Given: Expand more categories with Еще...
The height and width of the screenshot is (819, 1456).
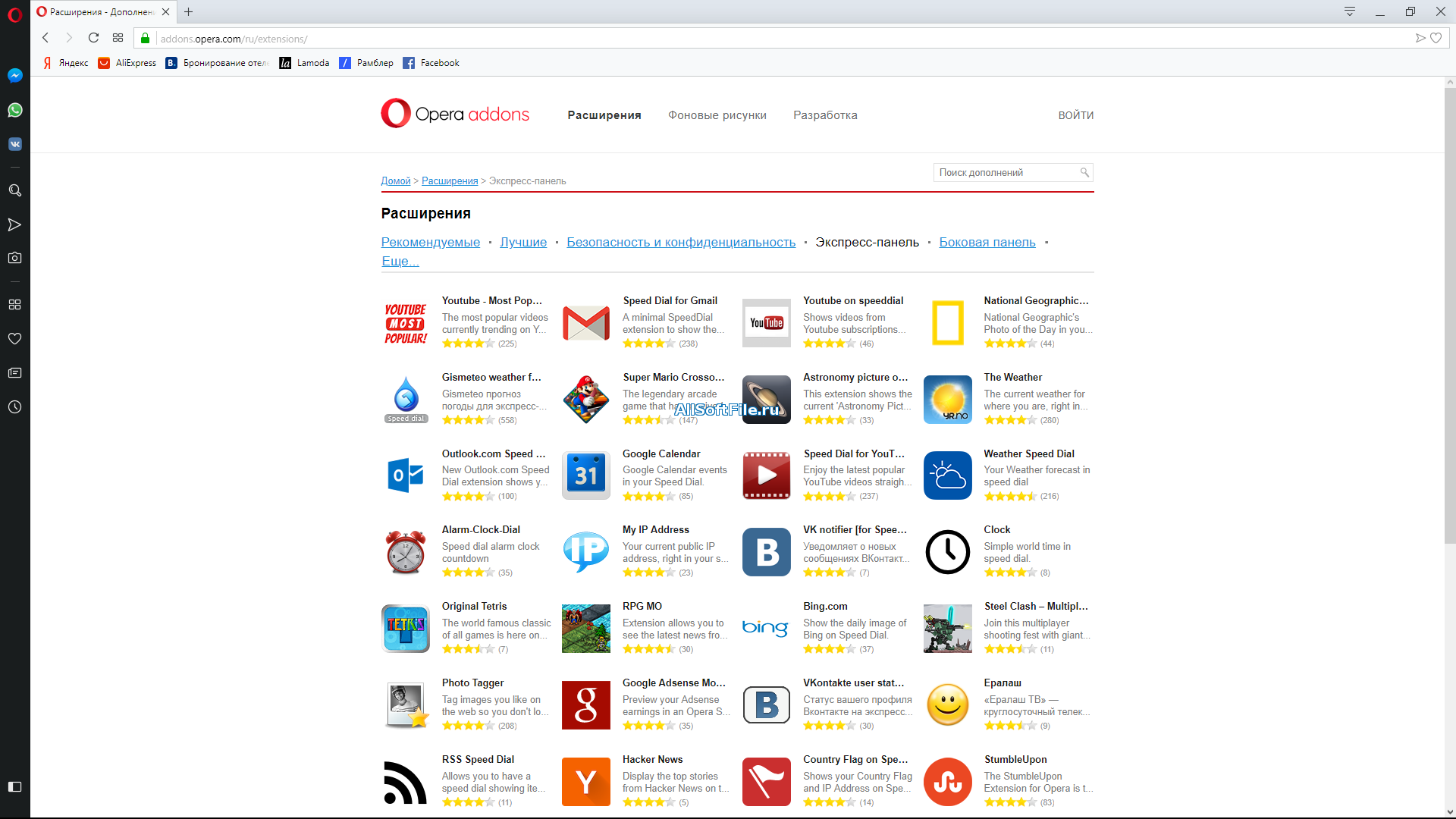Looking at the screenshot, I should (x=400, y=261).
